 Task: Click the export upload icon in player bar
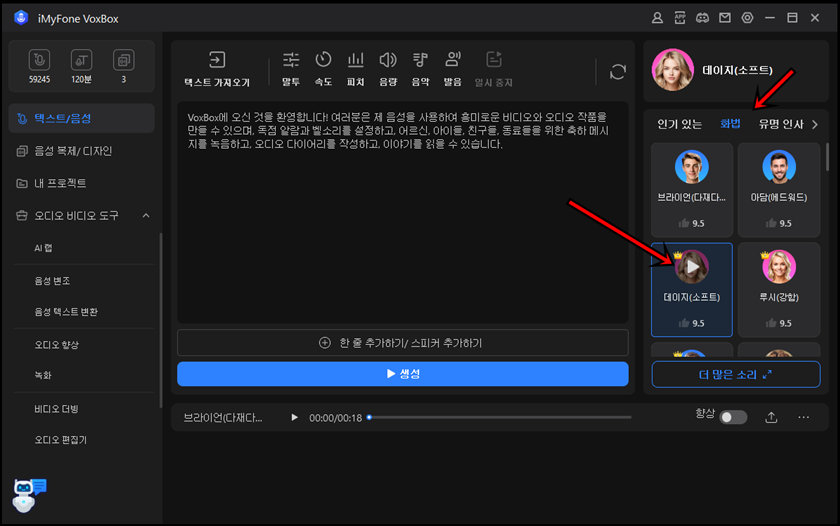[771, 417]
